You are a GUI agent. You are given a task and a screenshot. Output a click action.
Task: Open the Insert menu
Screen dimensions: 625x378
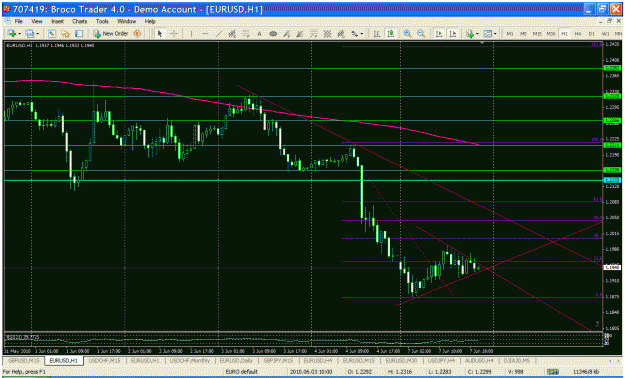[57, 21]
